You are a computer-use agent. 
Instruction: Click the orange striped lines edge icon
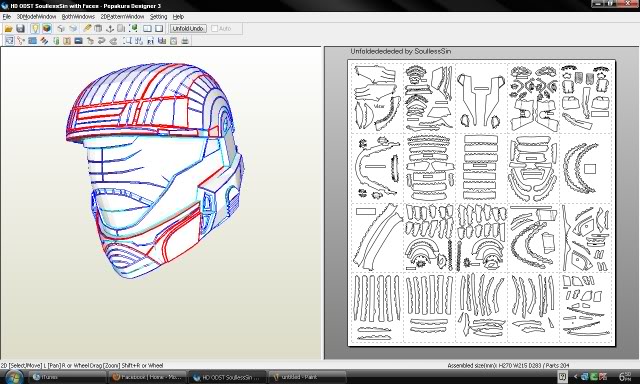[x=44, y=41]
